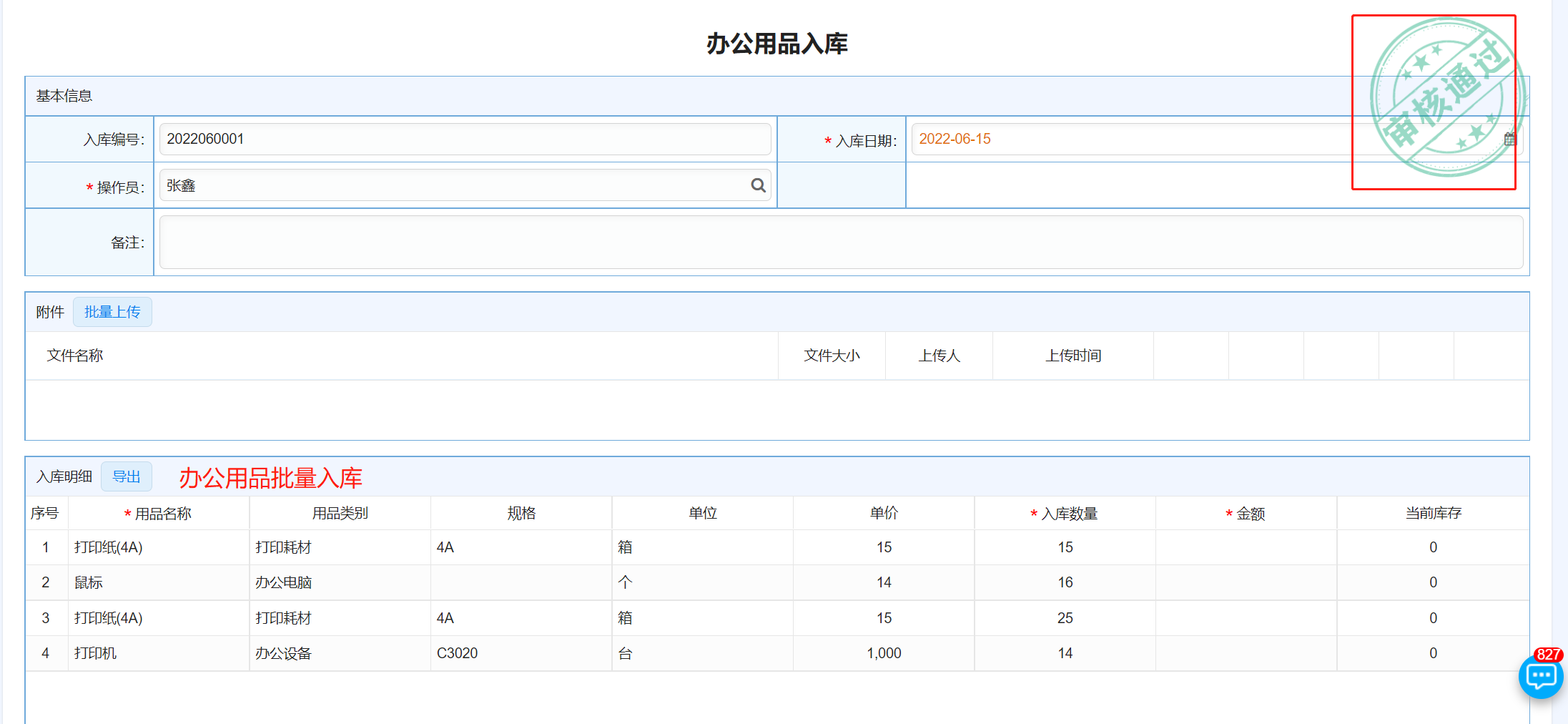This screenshot has height=724, width=1568.
Task: Focus the 入库编号 field showing 2022060001
Action: [x=465, y=140]
